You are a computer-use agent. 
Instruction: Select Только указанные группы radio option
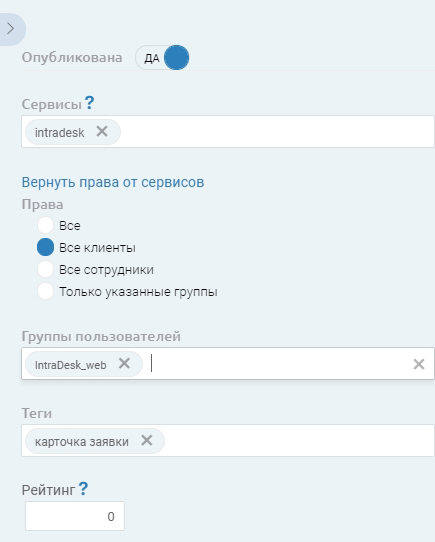pos(45,291)
